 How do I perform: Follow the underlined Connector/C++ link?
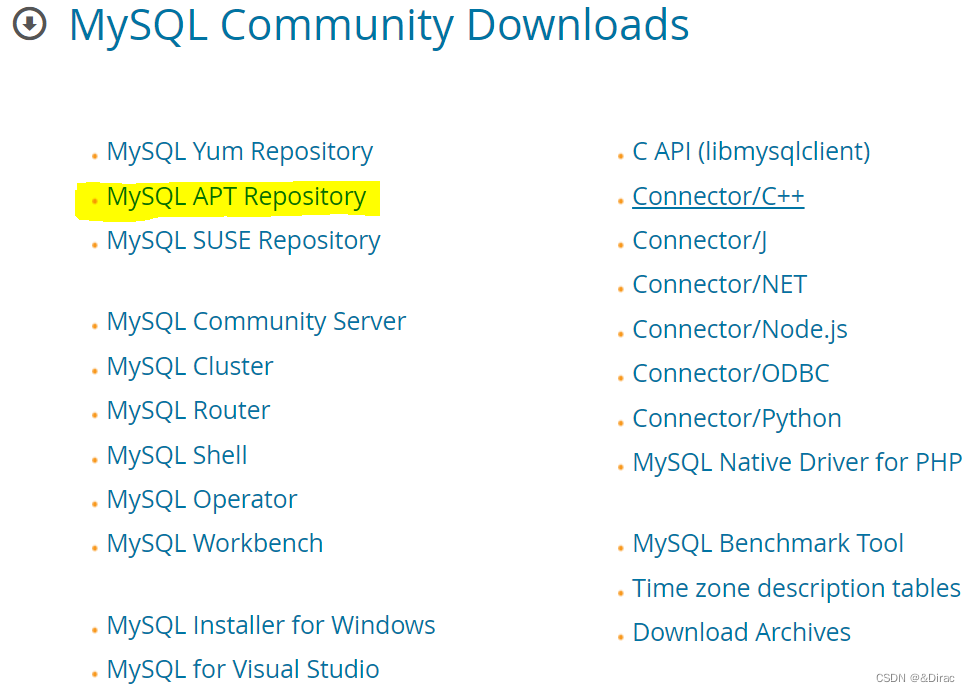pyautogui.click(x=718, y=197)
